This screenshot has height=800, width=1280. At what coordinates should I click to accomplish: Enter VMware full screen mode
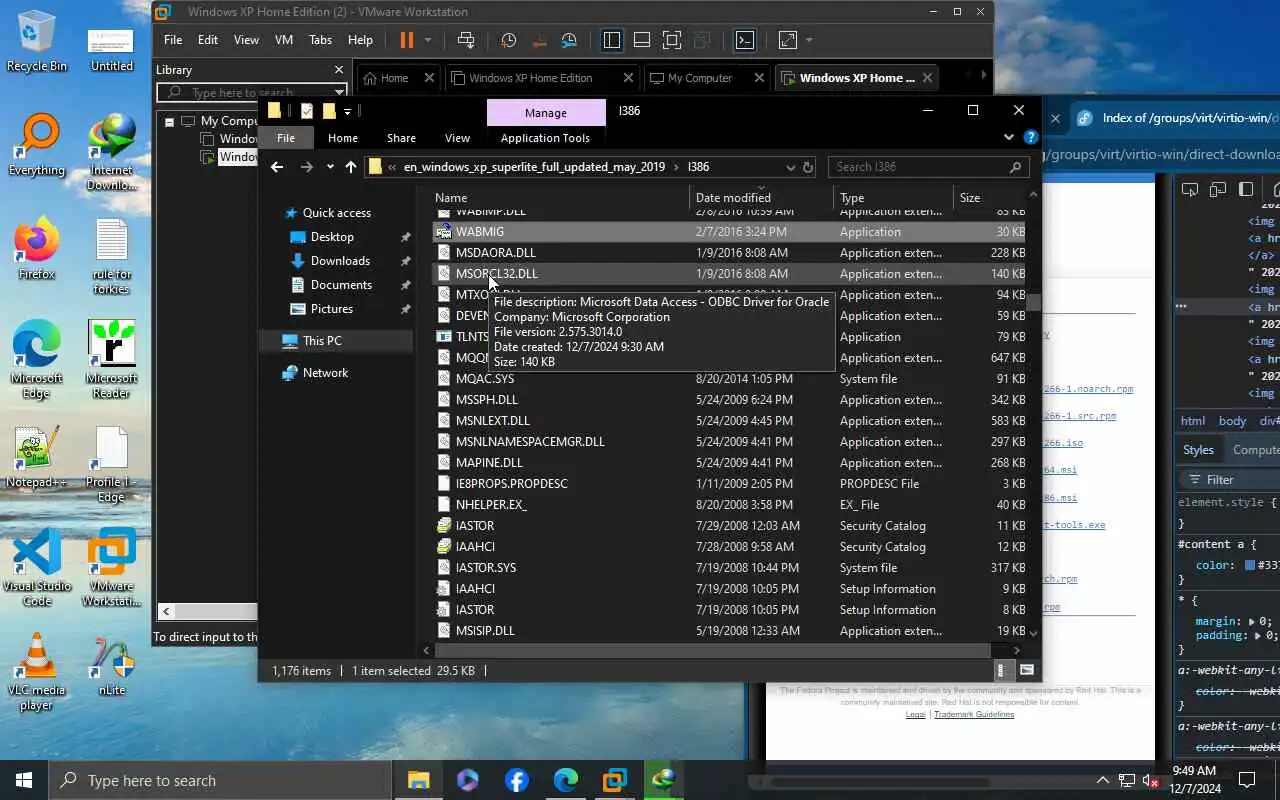[x=672, y=40]
